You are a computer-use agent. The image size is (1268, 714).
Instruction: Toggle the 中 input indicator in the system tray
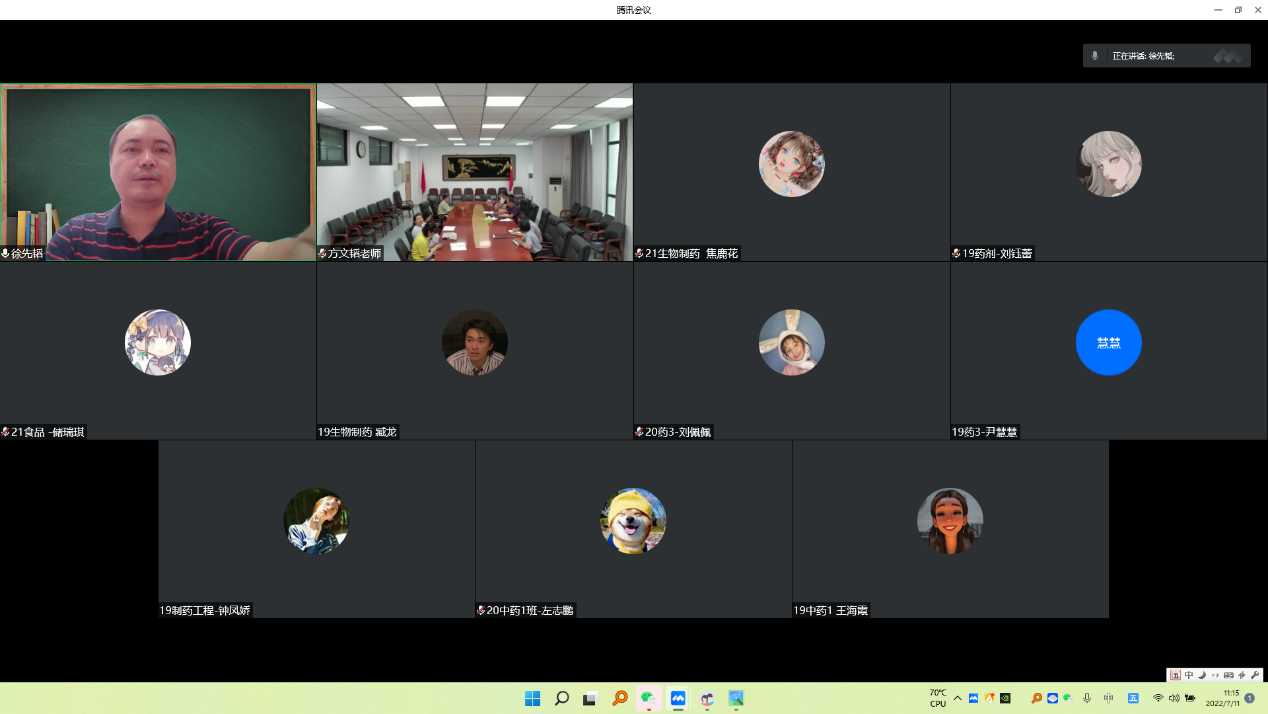point(1108,698)
